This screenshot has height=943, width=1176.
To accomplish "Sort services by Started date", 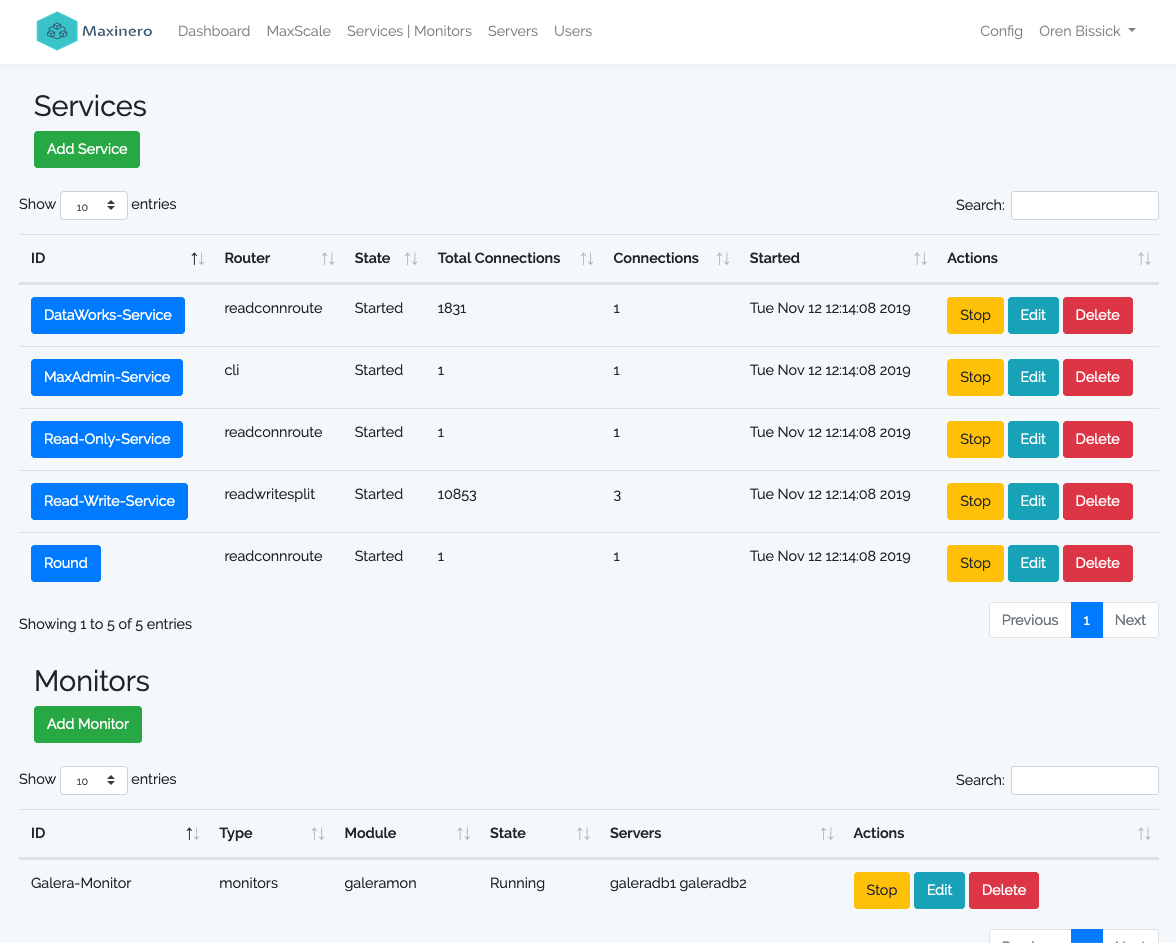I will tap(920, 259).
